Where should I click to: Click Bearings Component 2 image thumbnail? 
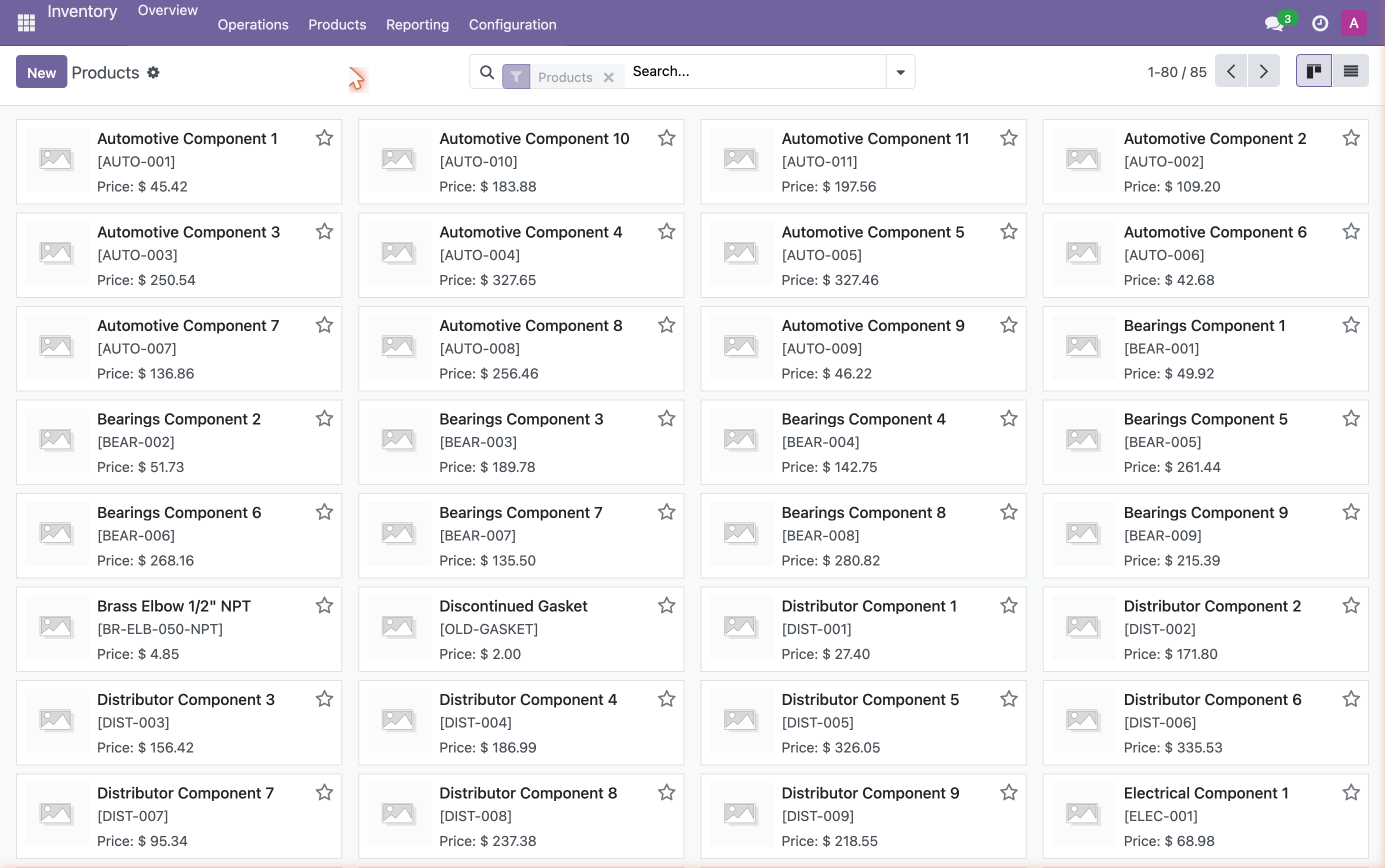[x=56, y=439]
